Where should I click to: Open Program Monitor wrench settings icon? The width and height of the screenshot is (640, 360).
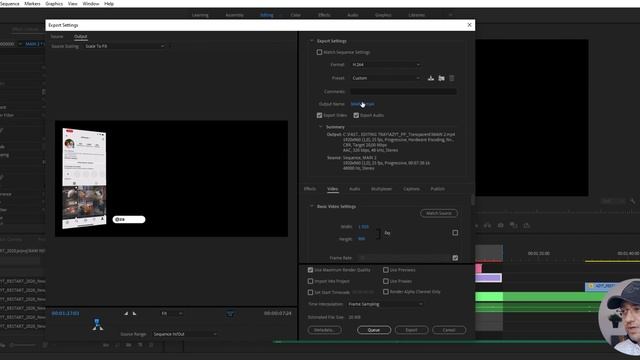pos(632,201)
